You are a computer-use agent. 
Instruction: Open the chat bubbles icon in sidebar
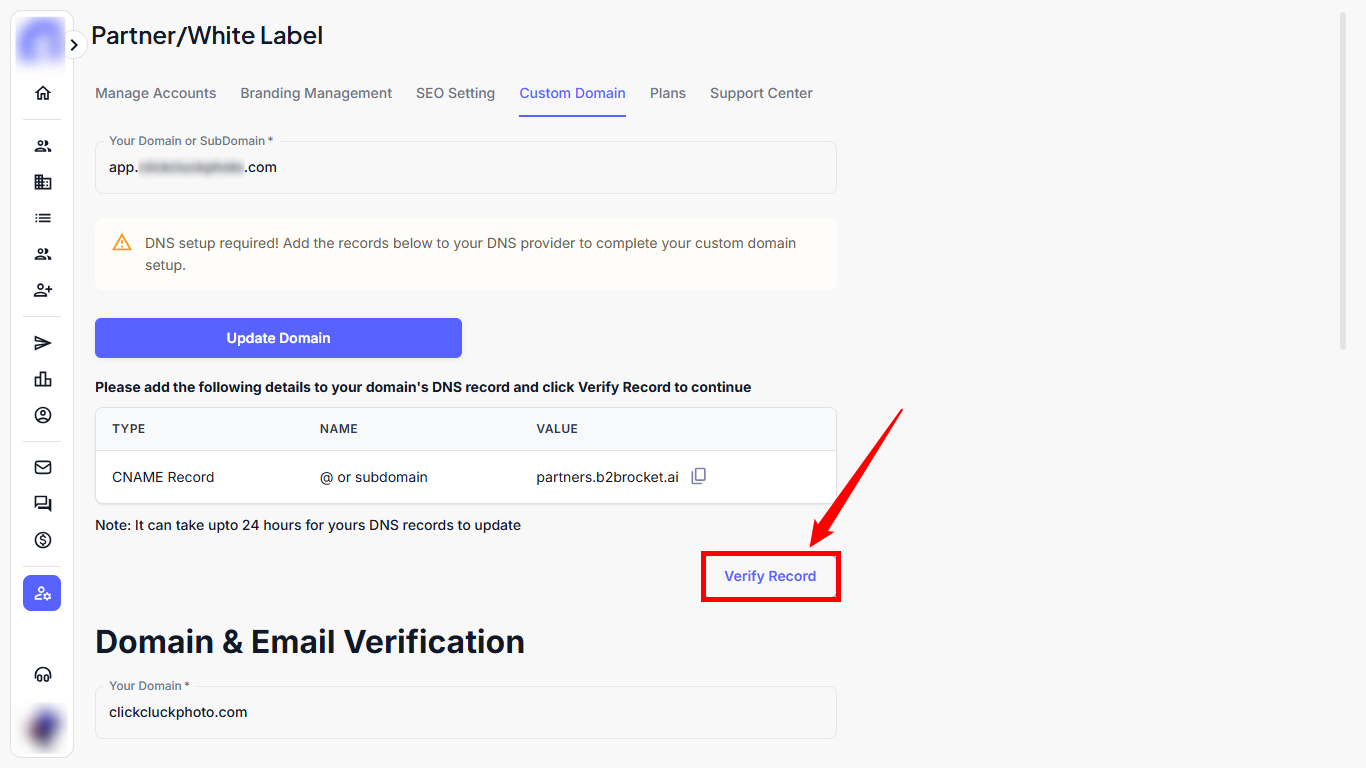42,504
